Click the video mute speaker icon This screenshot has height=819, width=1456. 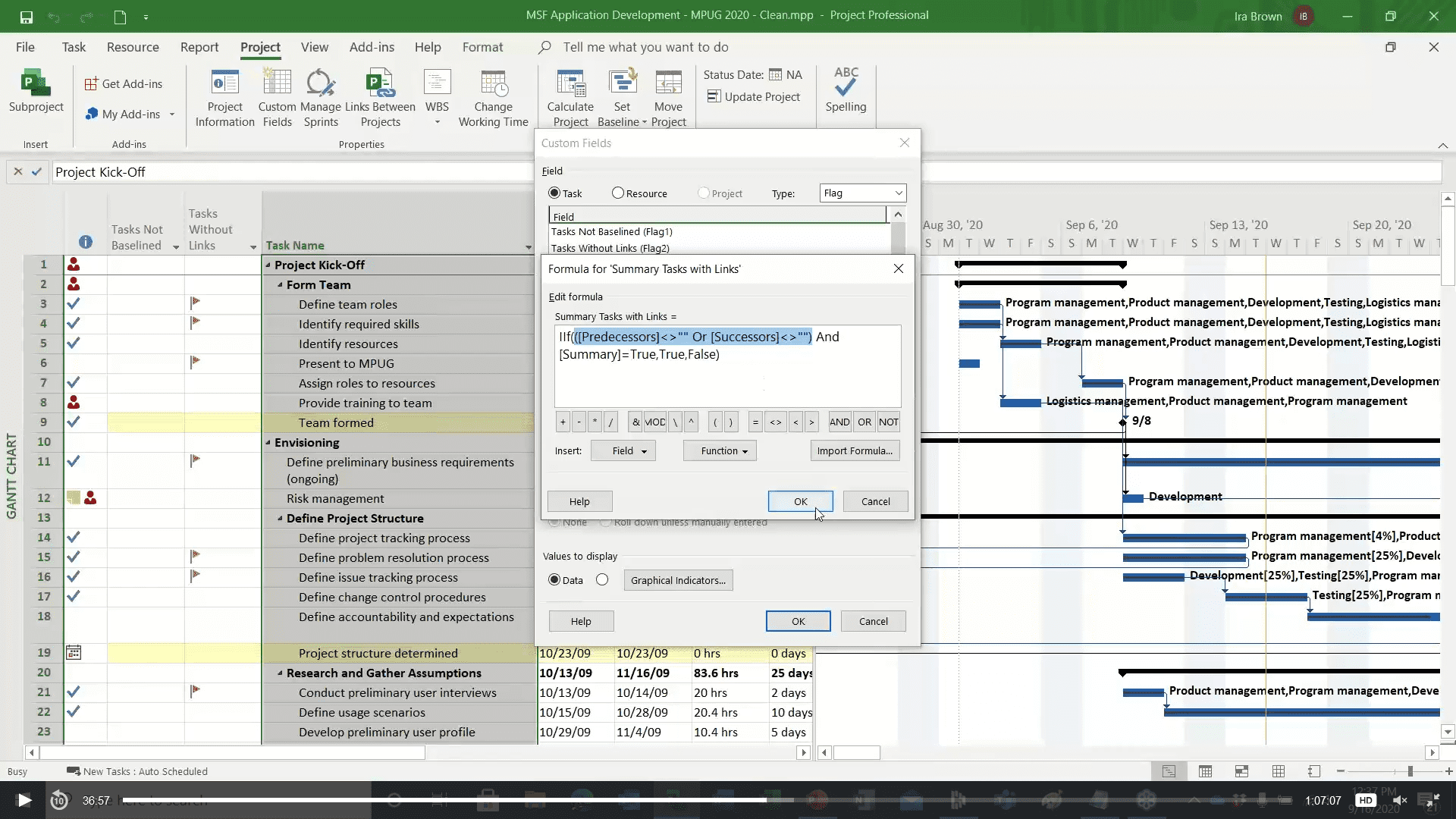pyautogui.click(x=1400, y=800)
